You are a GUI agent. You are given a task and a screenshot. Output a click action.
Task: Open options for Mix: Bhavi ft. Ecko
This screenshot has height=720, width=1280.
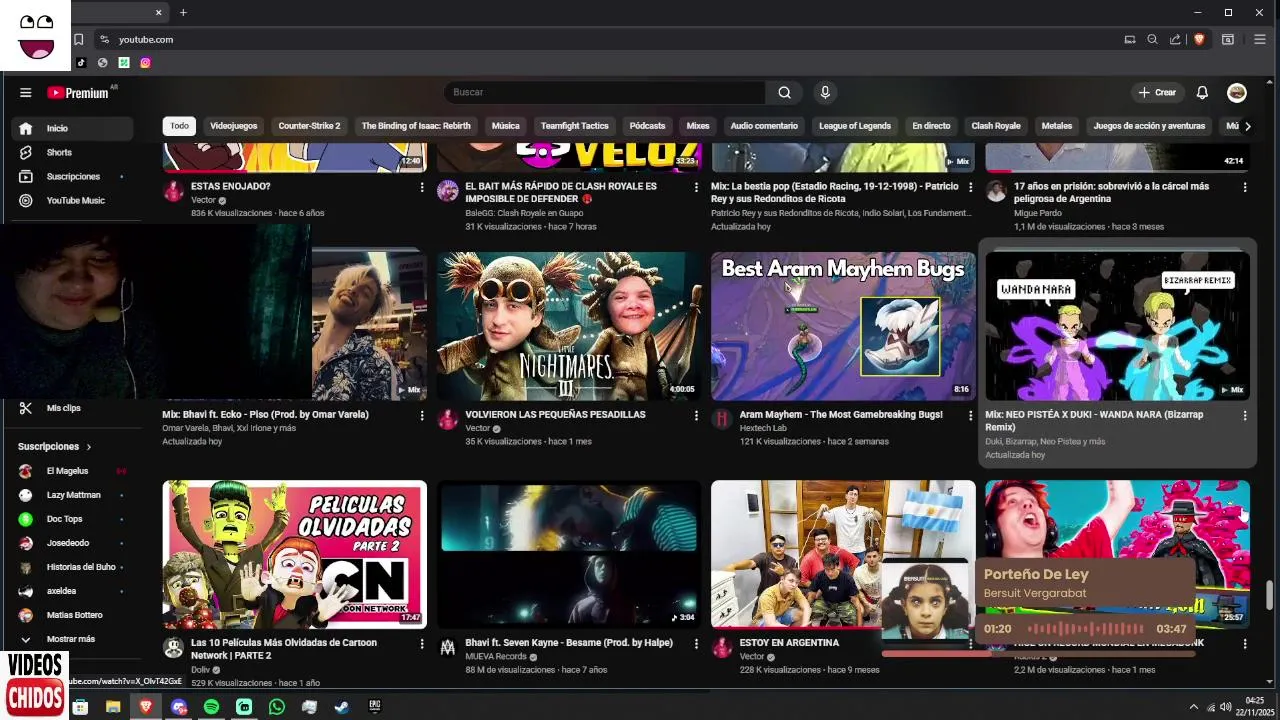[x=421, y=415]
